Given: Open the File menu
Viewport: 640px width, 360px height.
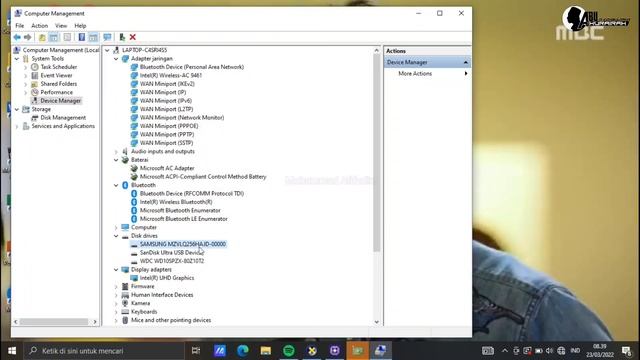Looking at the screenshot, I should (x=19, y=26).
